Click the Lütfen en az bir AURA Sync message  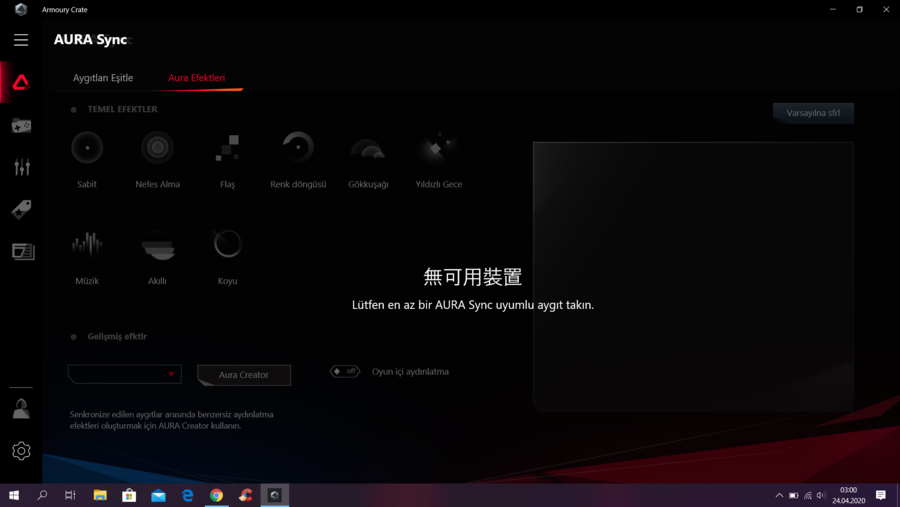click(x=472, y=305)
